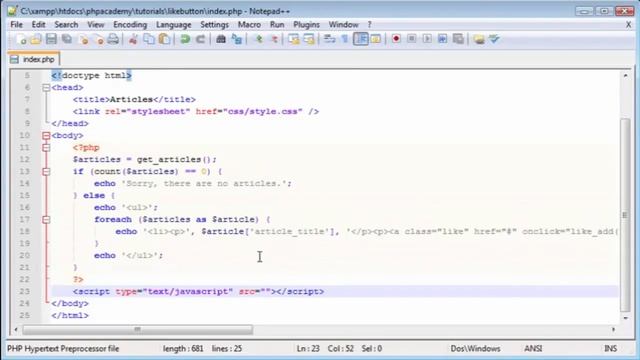The height and width of the screenshot is (360, 640).
Task: Toggle the show indent guide button
Action: point(361,39)
